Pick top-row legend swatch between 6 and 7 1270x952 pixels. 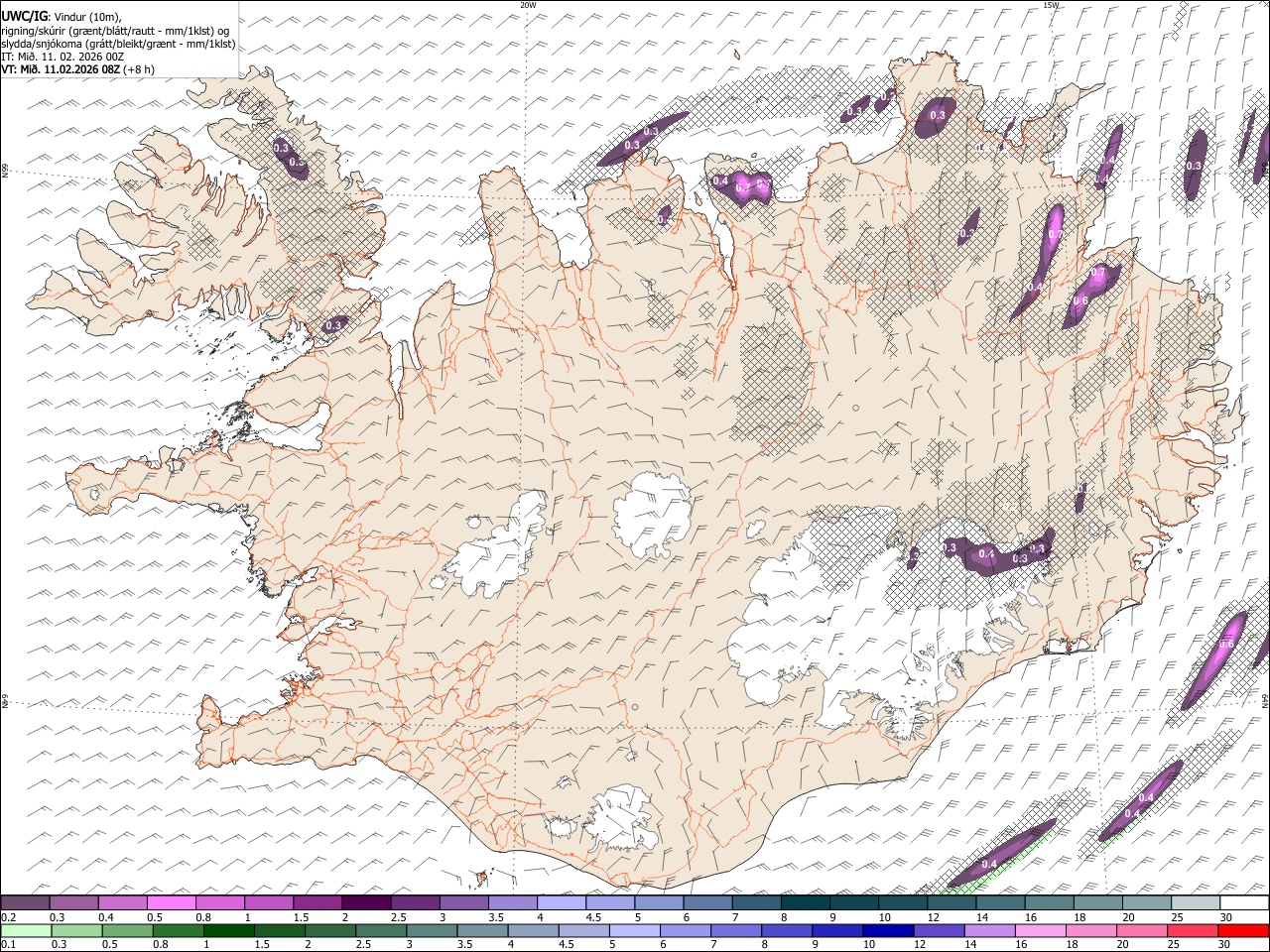pos(707,903)
